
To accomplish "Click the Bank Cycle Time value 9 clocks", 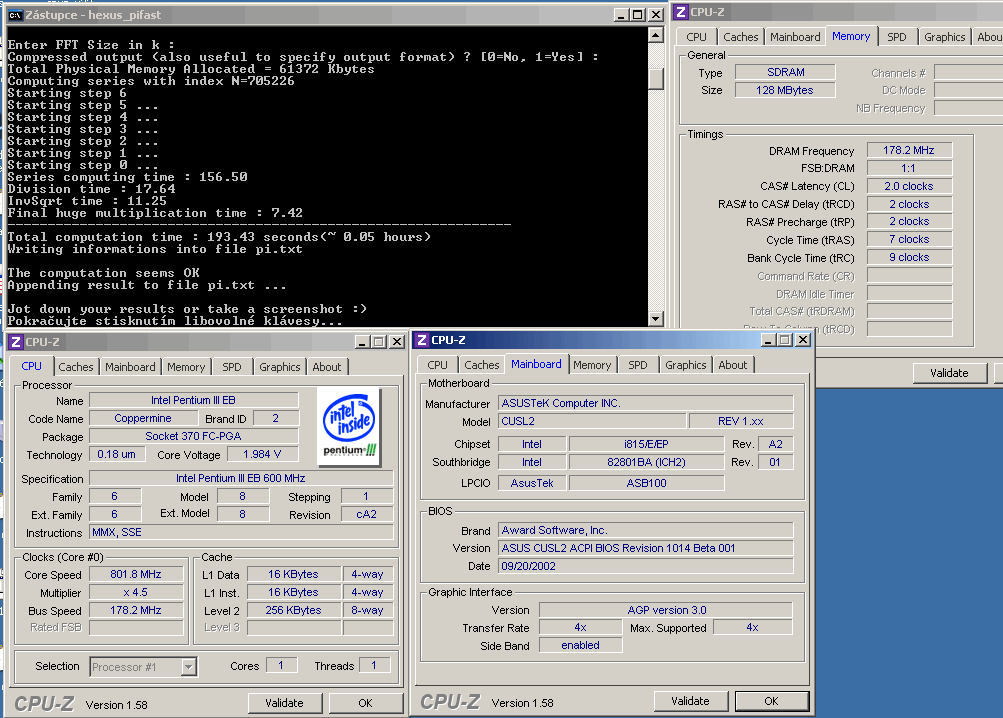I will tap(909, 257).
